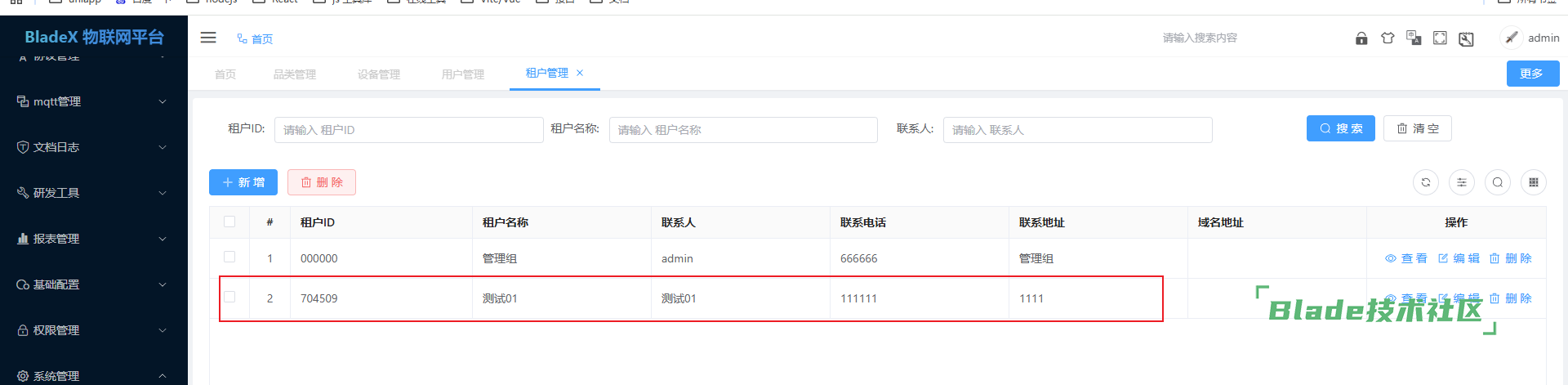Select the checkbox for tenant 704509
The image size is (1568, 385).
(229, 297)
